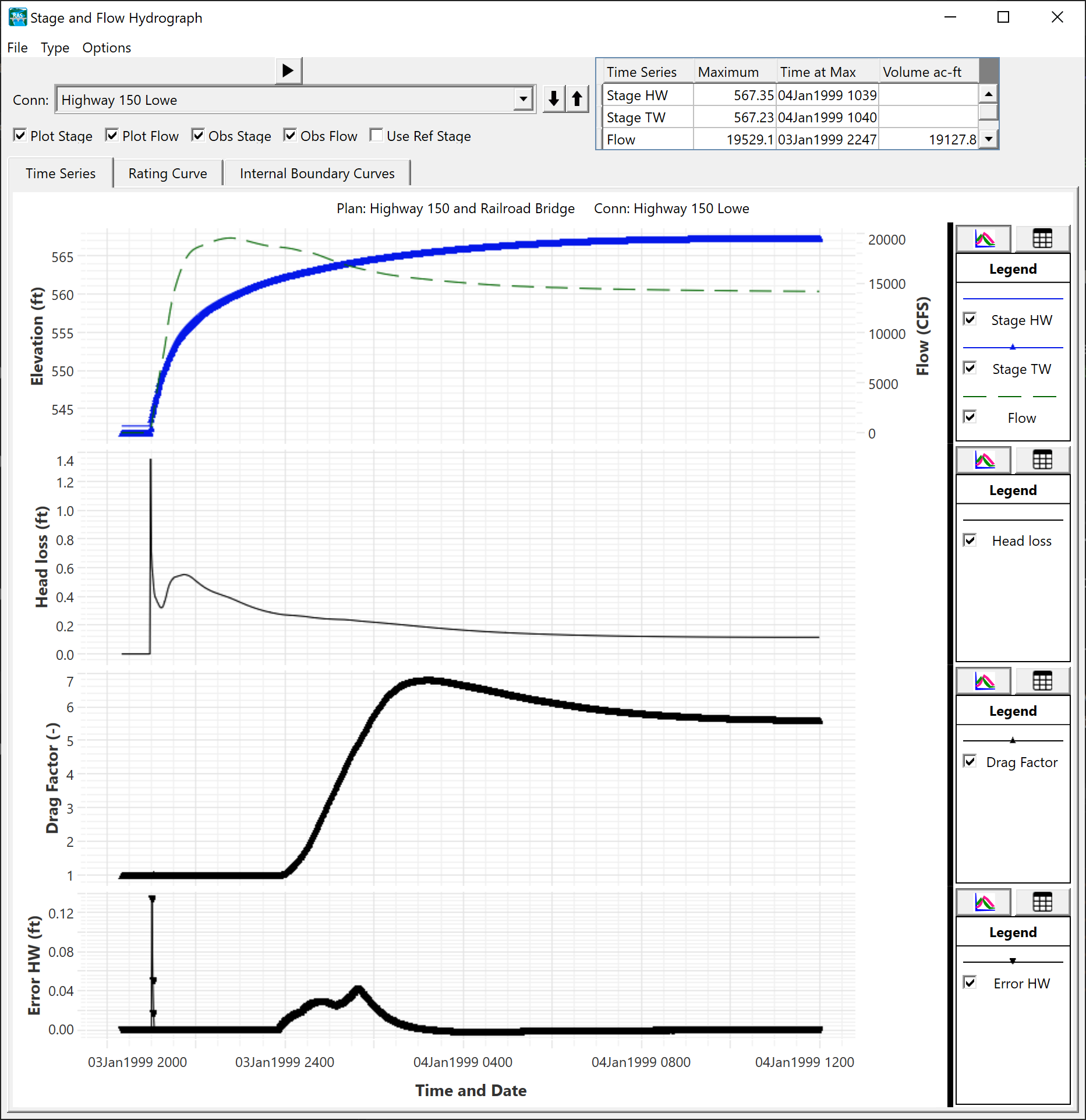Viewport: 1086px width, 1120px height.
Task: Switch to the Internal Boundary Curves tab
Action: (x=317, y=173)
